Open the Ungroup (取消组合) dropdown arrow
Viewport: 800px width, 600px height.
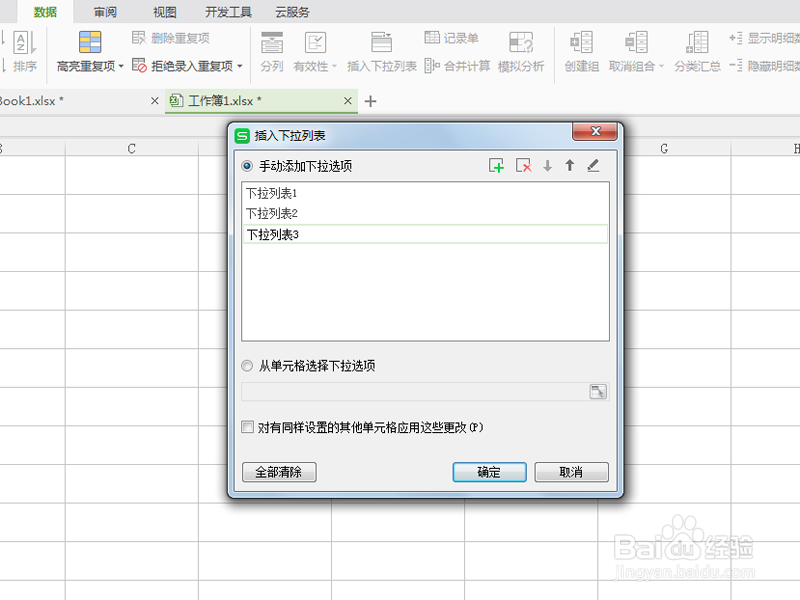(x=661, y=66)
